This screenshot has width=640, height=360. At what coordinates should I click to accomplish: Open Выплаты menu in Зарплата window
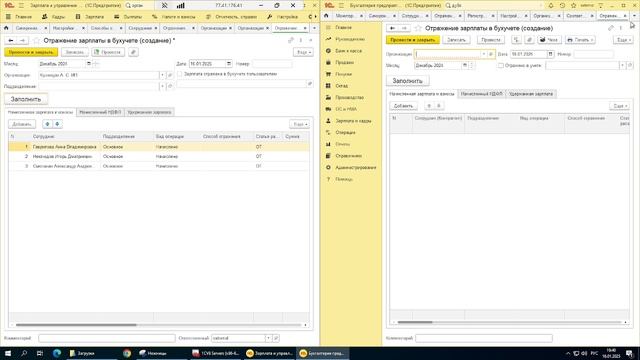coord(128,17)
